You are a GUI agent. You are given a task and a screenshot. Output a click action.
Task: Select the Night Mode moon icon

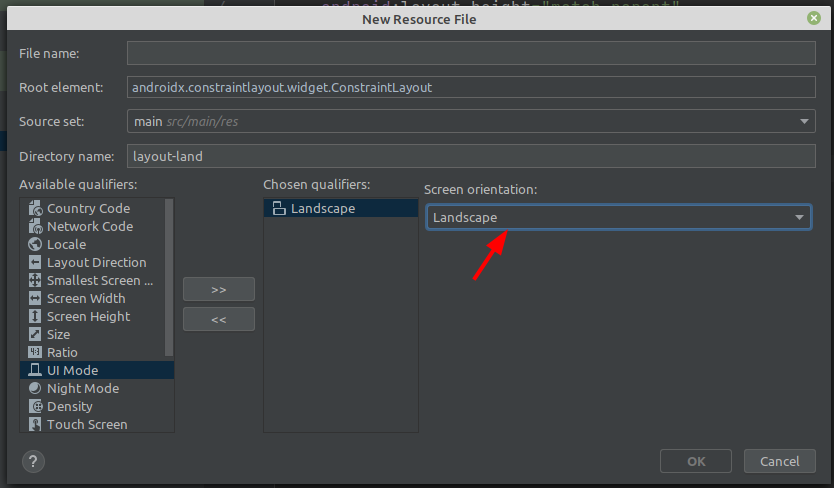point(35,389)
